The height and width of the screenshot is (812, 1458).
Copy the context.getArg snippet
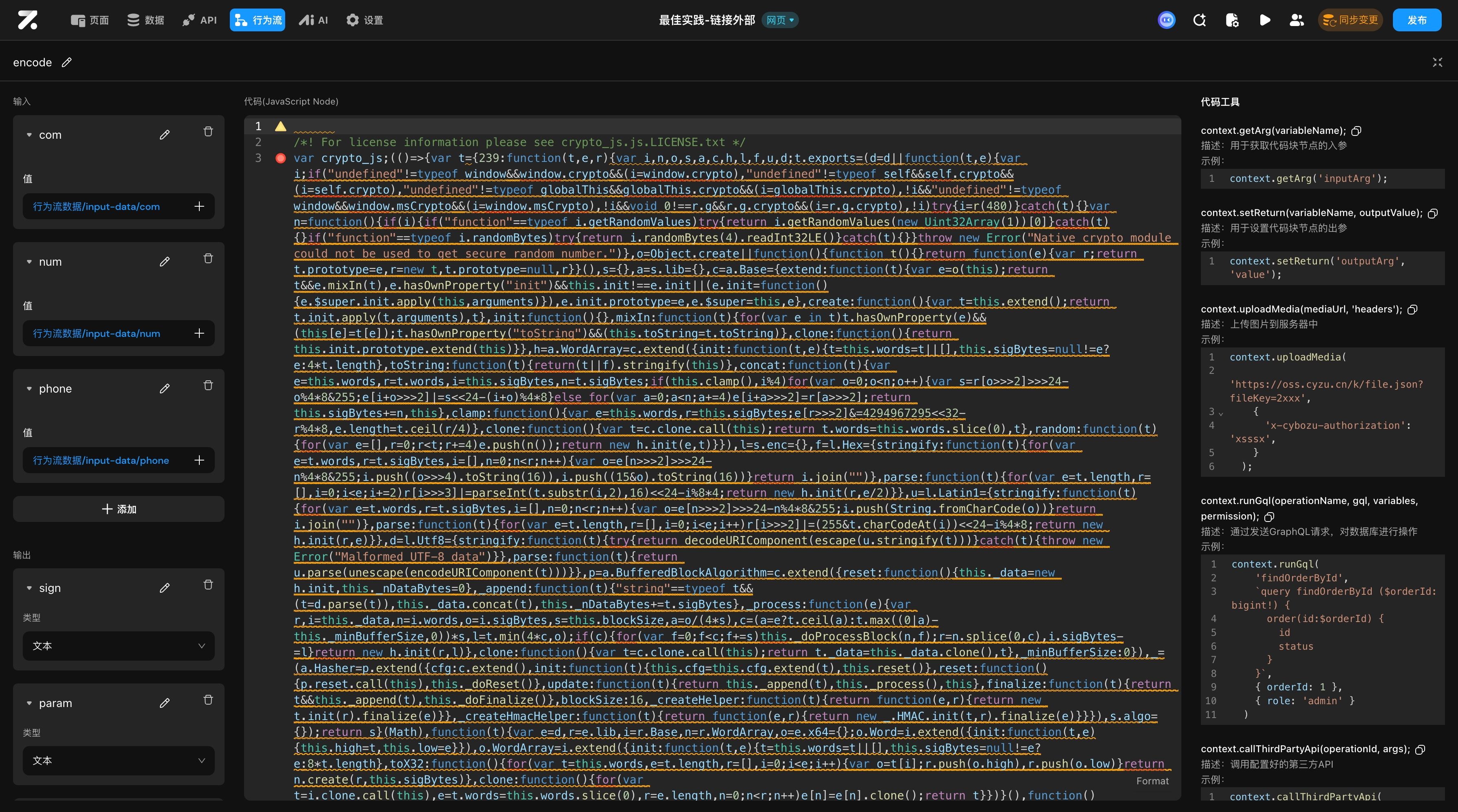tap(1356, 131)
